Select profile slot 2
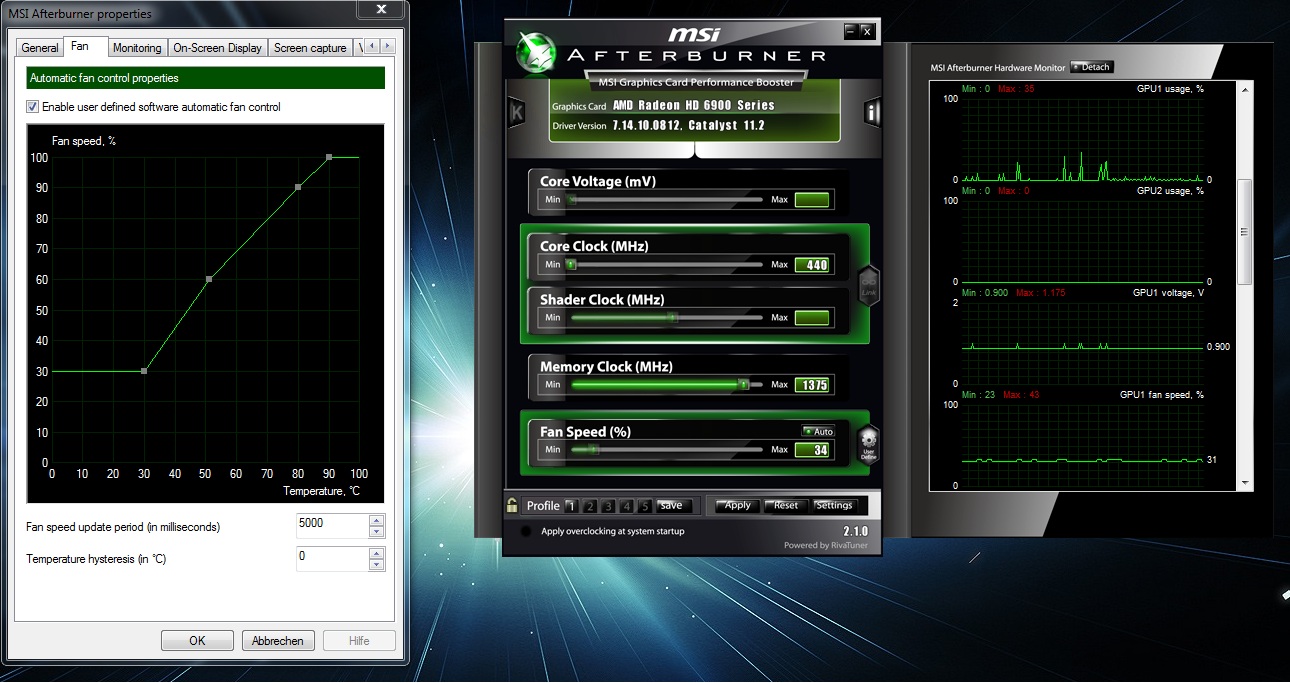Viewport: 1290px width, 683px height. [590, 506]
